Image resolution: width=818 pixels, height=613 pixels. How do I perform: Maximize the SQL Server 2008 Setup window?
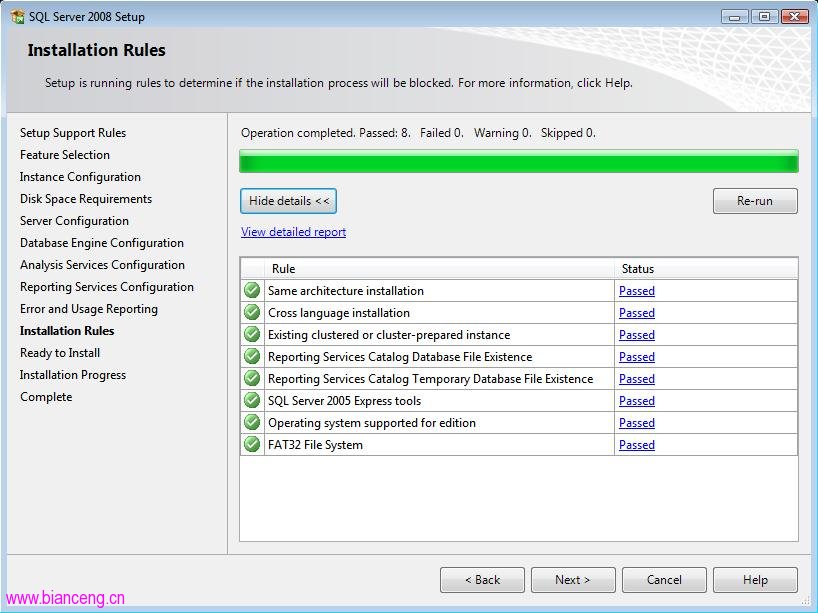764,17
